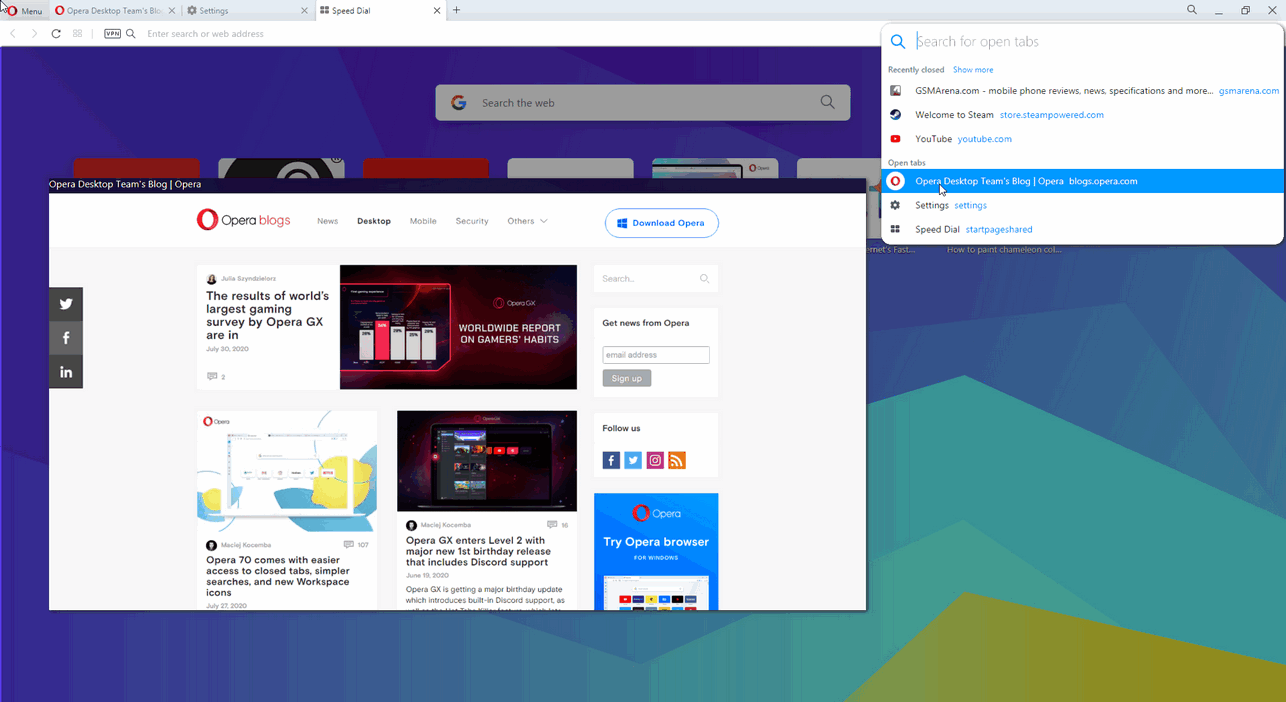Open start page via grid icon in address bar
The image size is (1286, 702).
click(77, 34)
